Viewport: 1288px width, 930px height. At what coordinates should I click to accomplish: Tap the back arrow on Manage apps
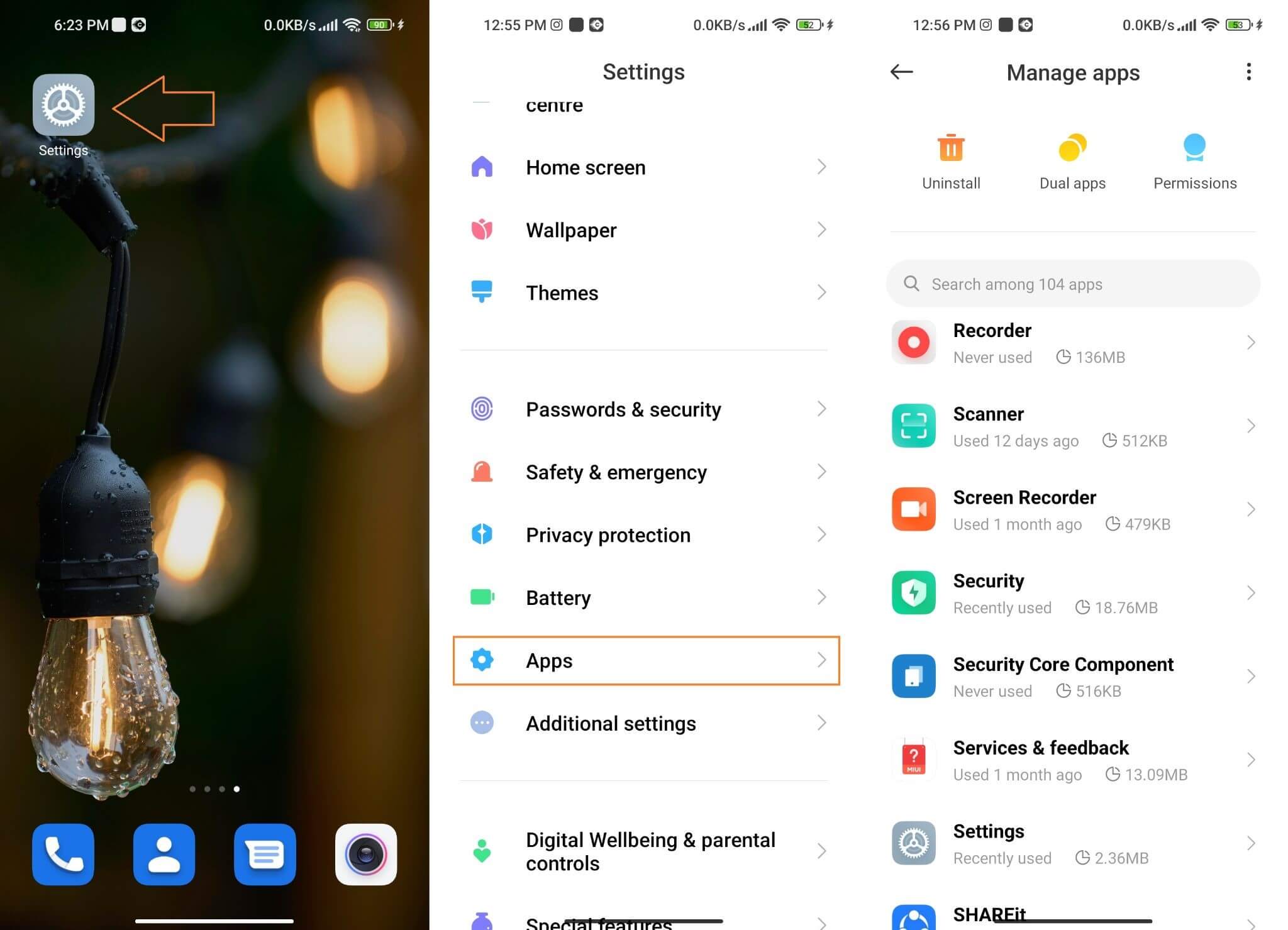click(901, 72)
